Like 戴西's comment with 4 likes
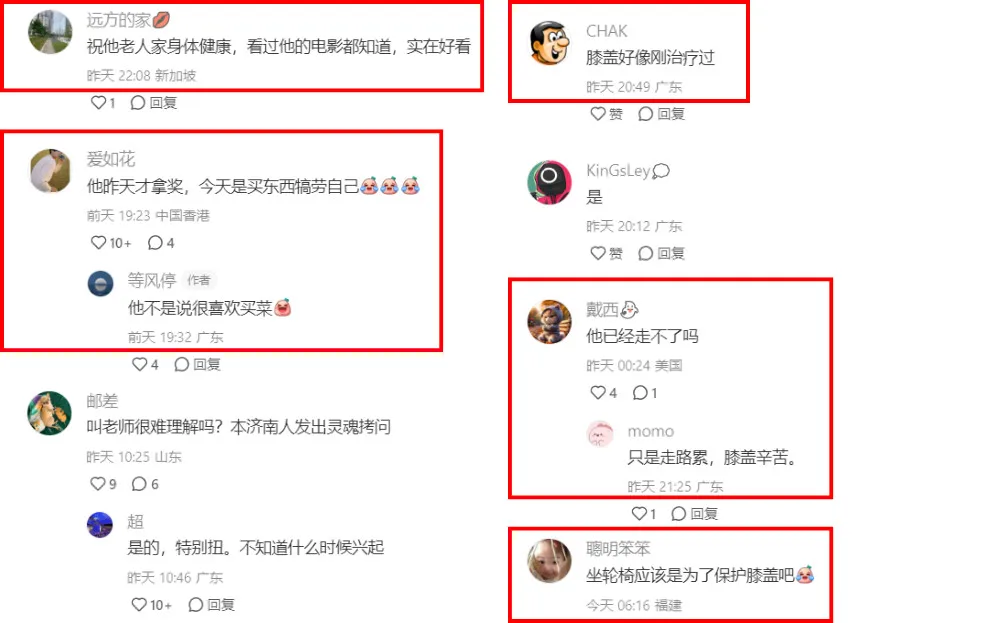Image resolution: width=1000 pixels, height=623 pixels. 603,393
